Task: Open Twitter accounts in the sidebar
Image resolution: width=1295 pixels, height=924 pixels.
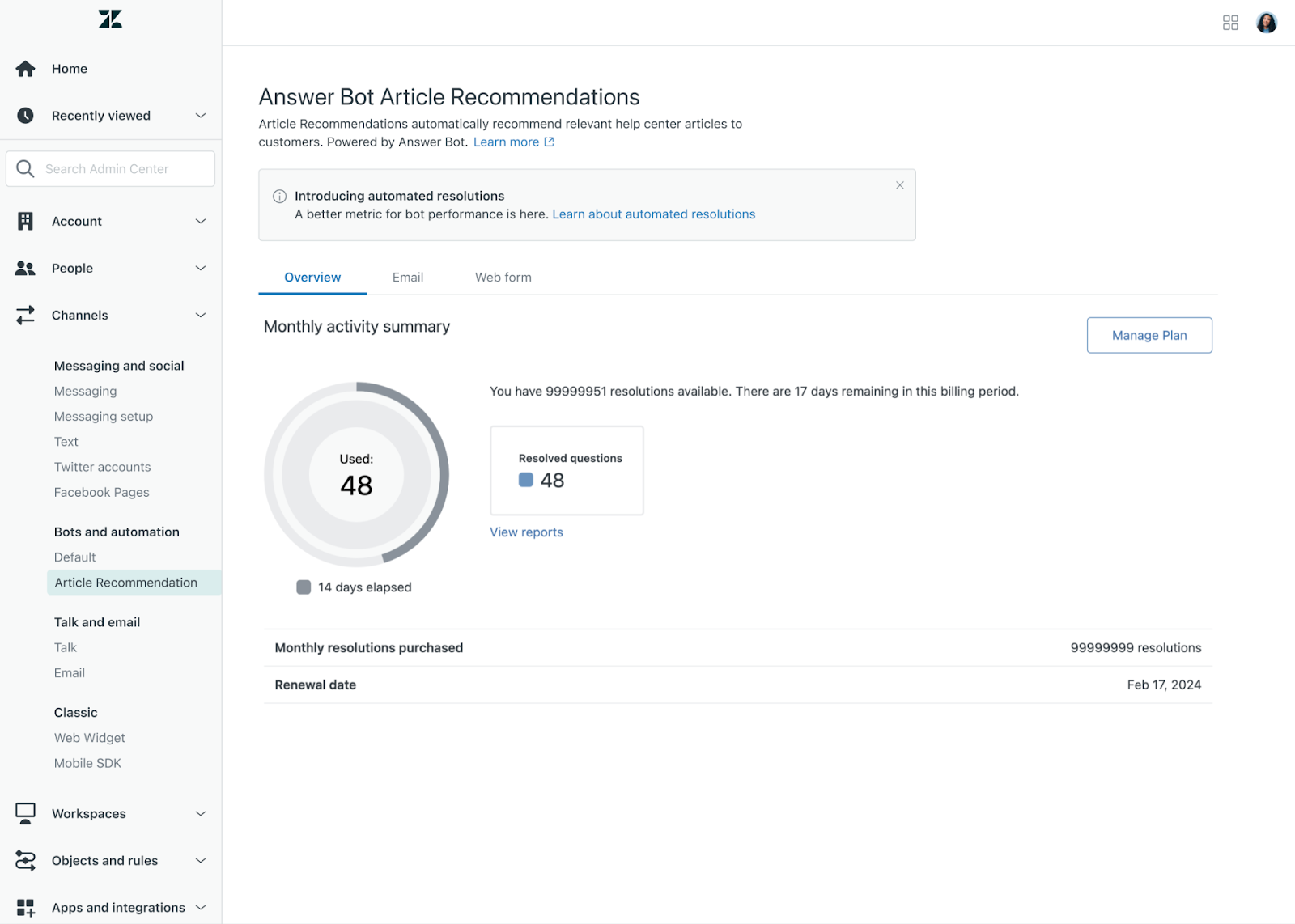Action: pyautogui.click(x=102, y=467)
